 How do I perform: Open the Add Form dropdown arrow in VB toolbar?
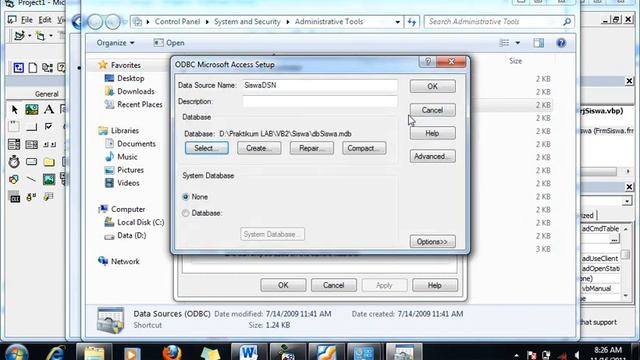coord(51,36)
